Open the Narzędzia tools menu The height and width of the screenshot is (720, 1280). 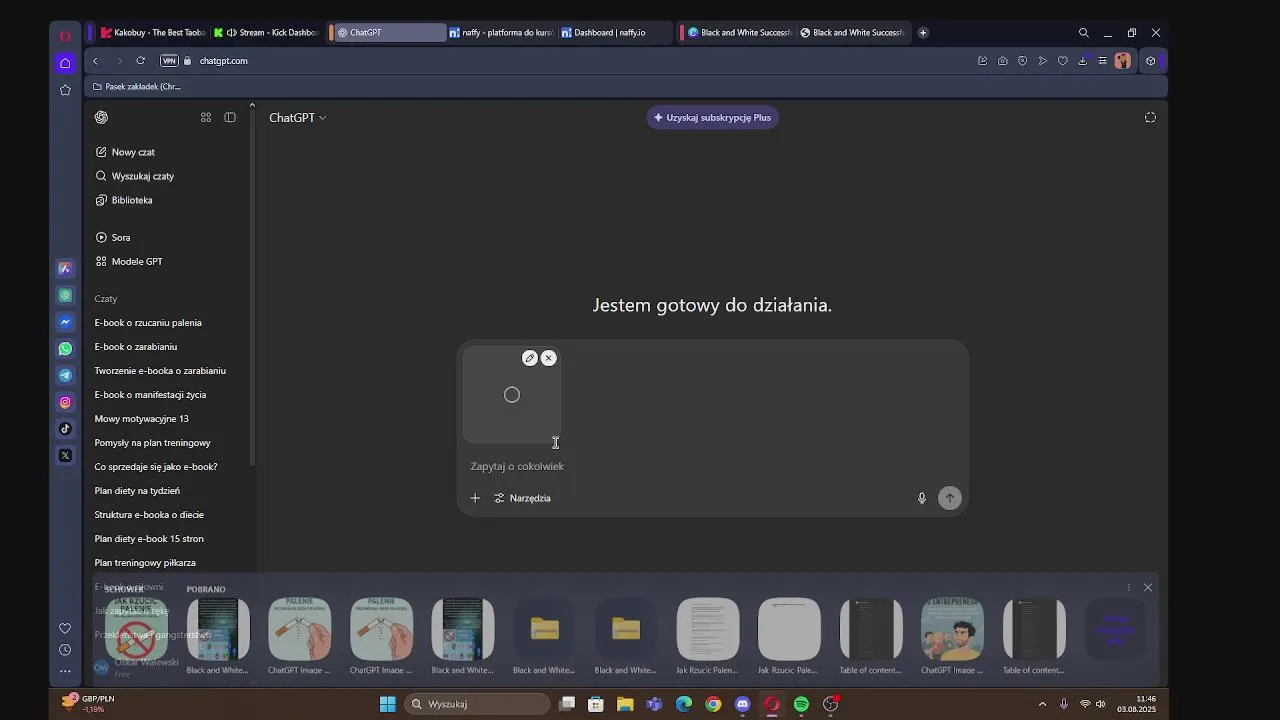click(522, 498)
